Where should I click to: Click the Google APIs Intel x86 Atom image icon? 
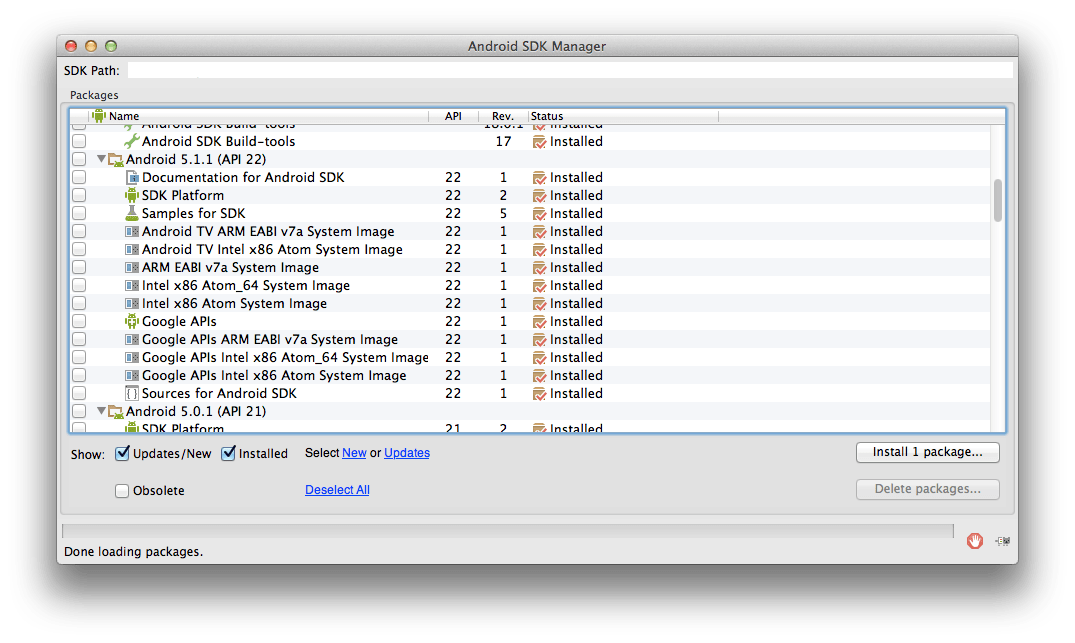(x=132, y=376)
